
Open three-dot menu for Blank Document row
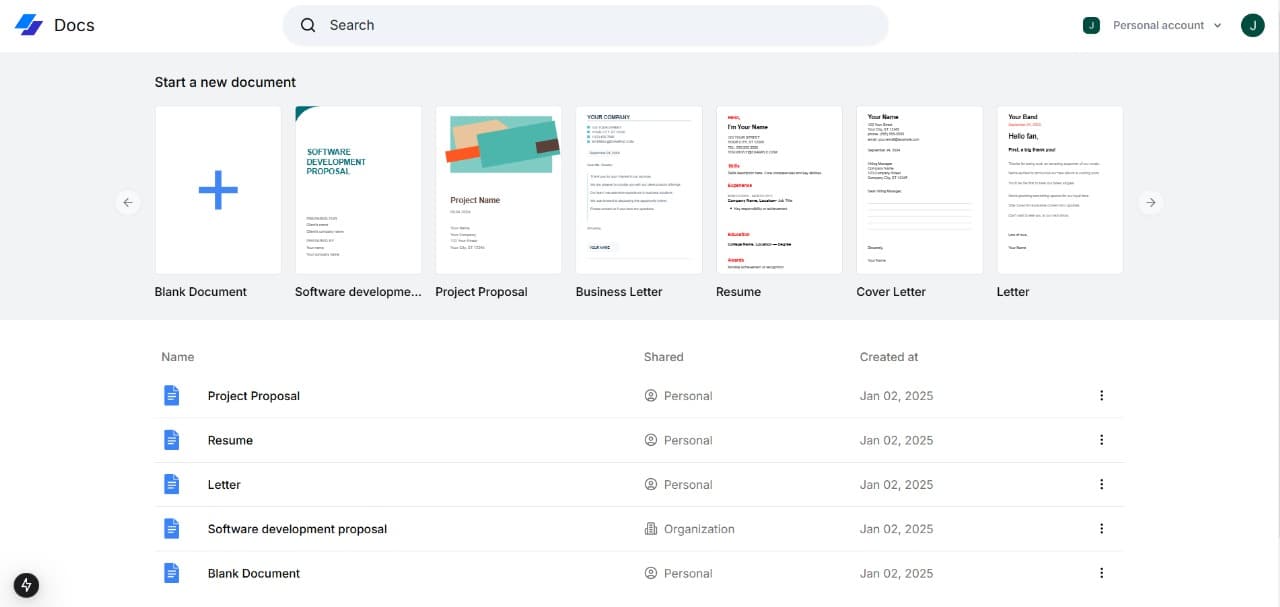click(1101, 573)
